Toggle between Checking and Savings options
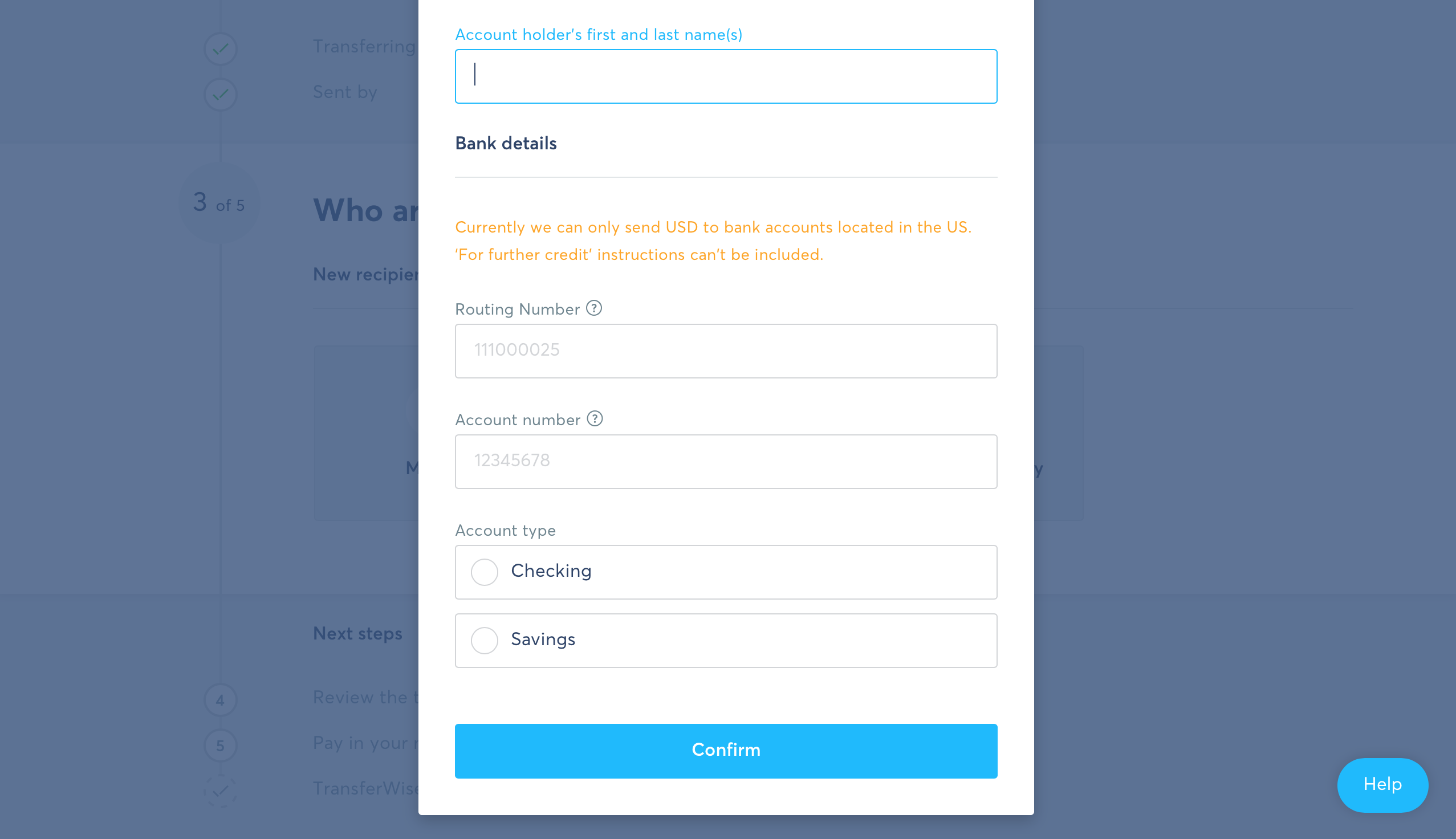Viewport: 1456px width, 839px height. pos(484,571)
